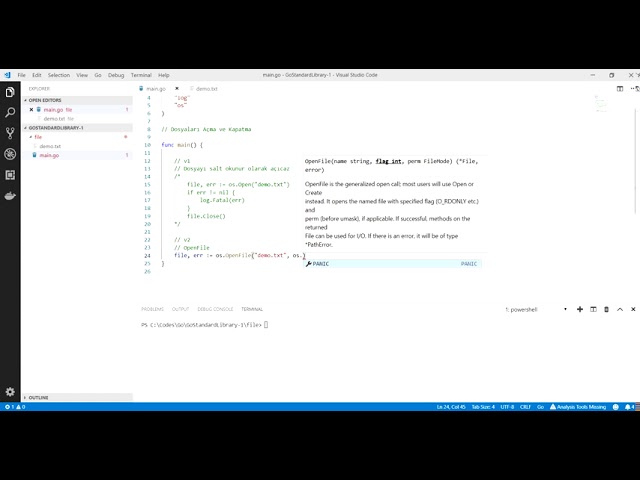
Task: Change Tab Size: 4 indentation setting
Action: tap(483, 407)
